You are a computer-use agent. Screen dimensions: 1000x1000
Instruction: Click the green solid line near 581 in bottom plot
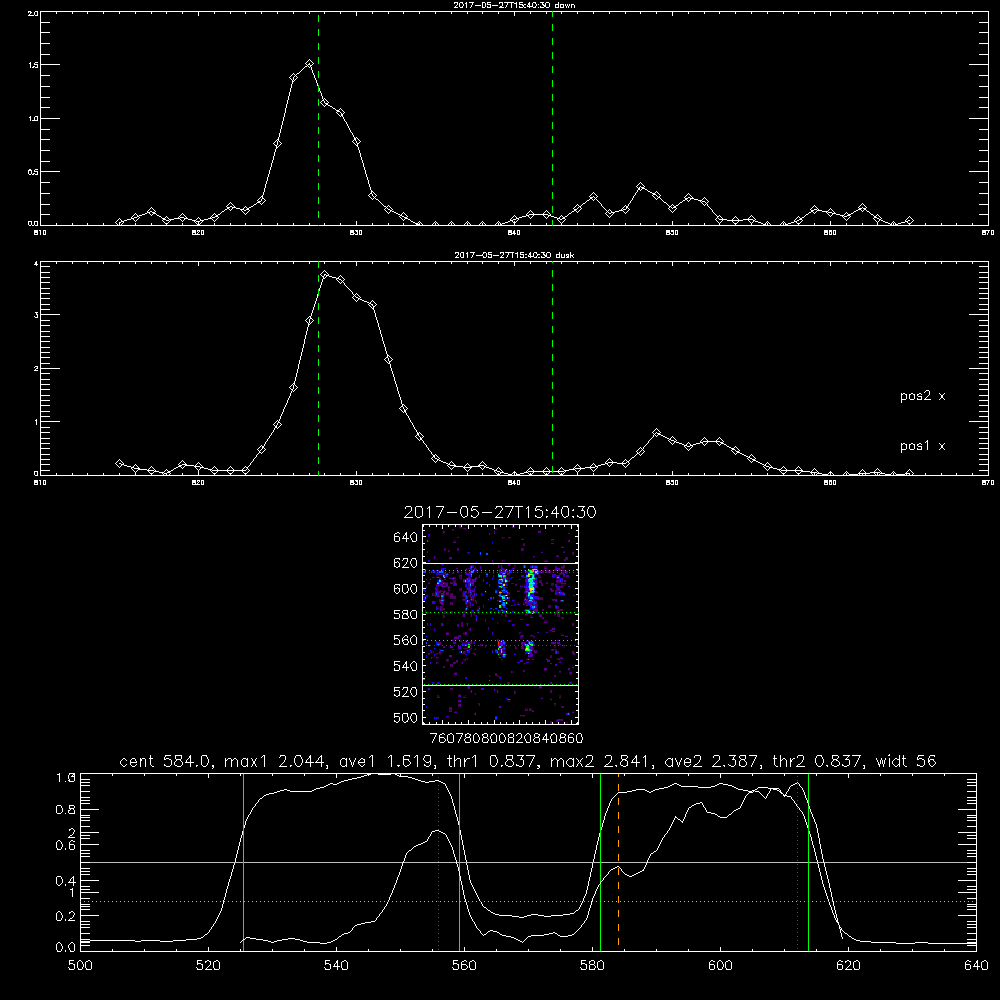[600, 862]
